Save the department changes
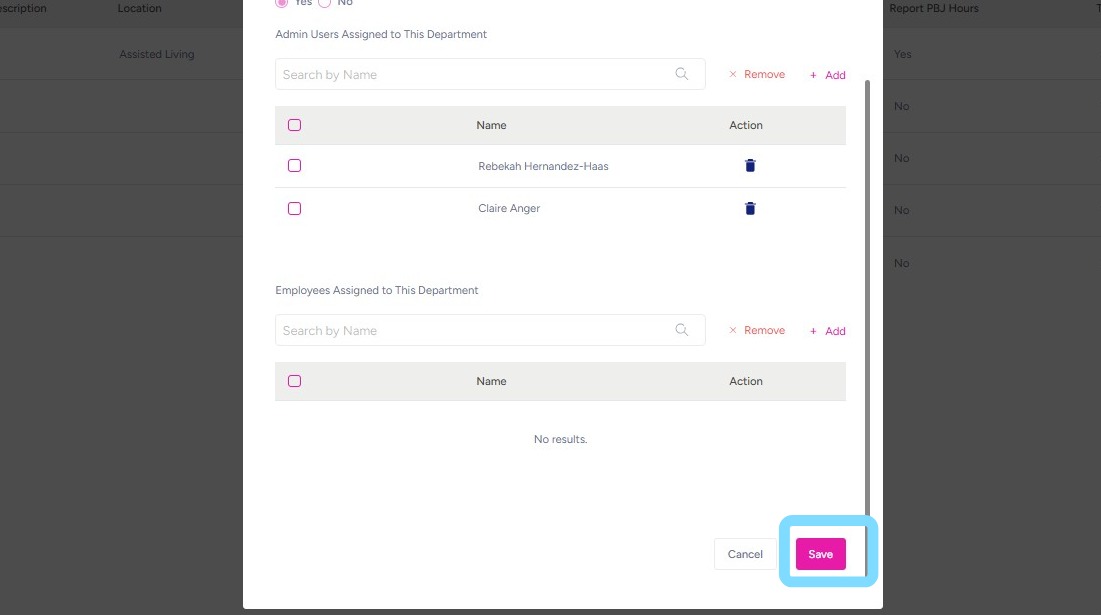This screenshot has height=615, width=1101. (820, 554)
